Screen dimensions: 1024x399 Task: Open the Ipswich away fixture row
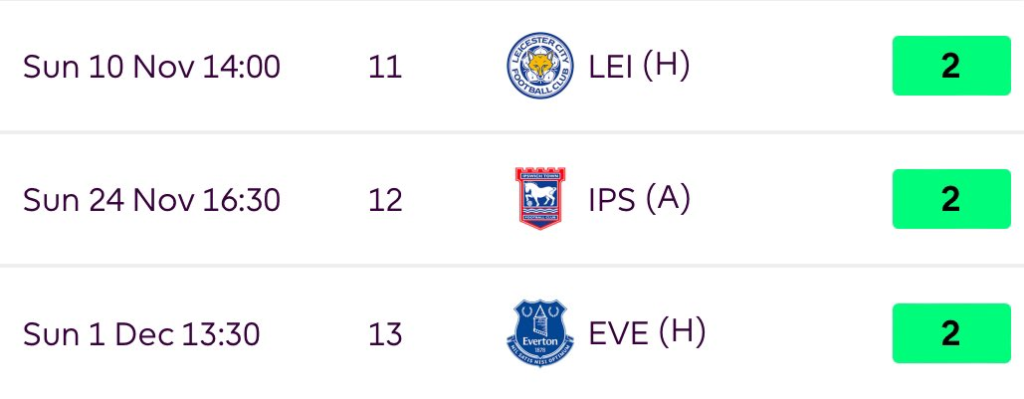(512, 199)
